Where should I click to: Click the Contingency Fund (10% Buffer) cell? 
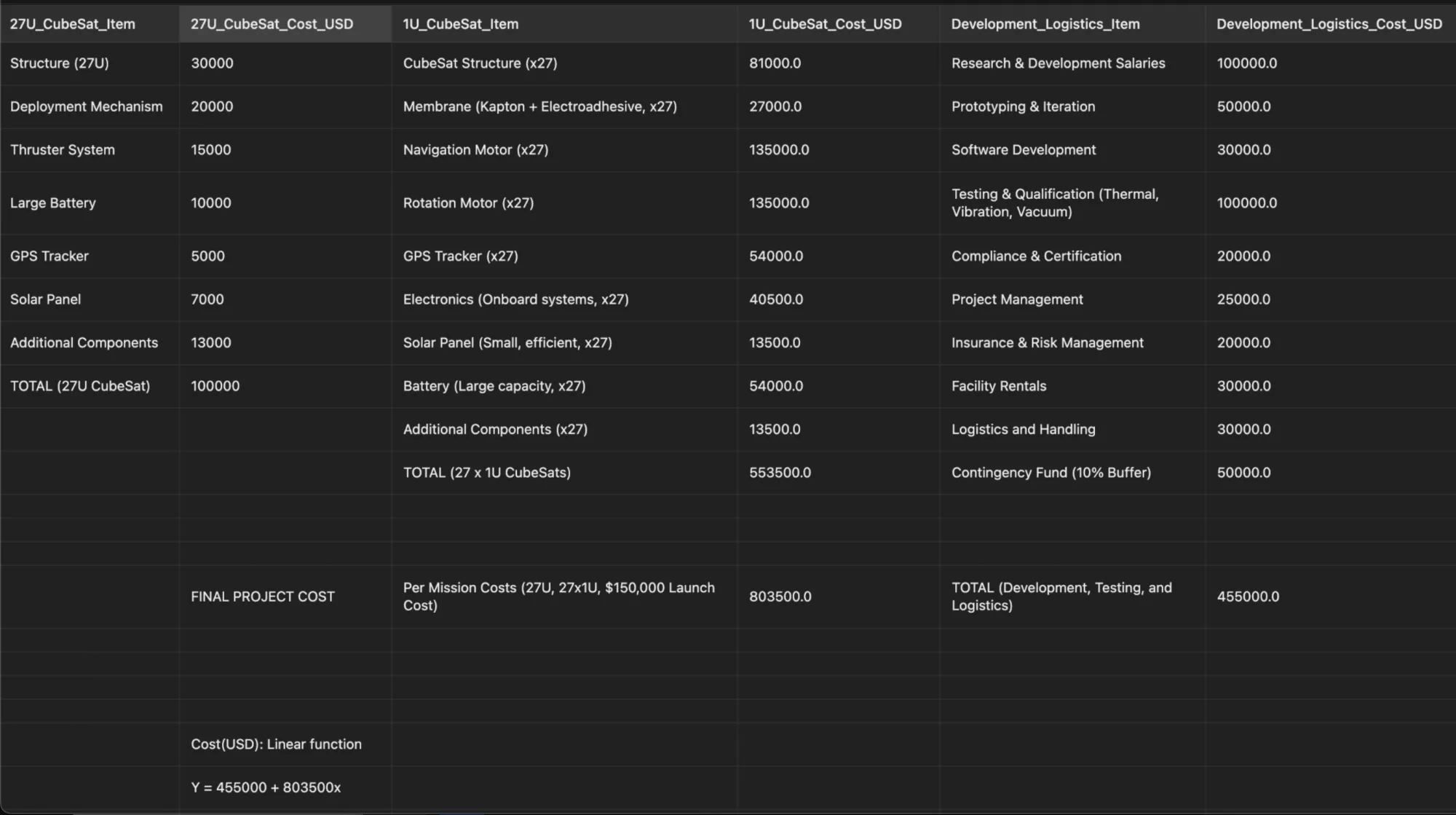coord(1072,473)
